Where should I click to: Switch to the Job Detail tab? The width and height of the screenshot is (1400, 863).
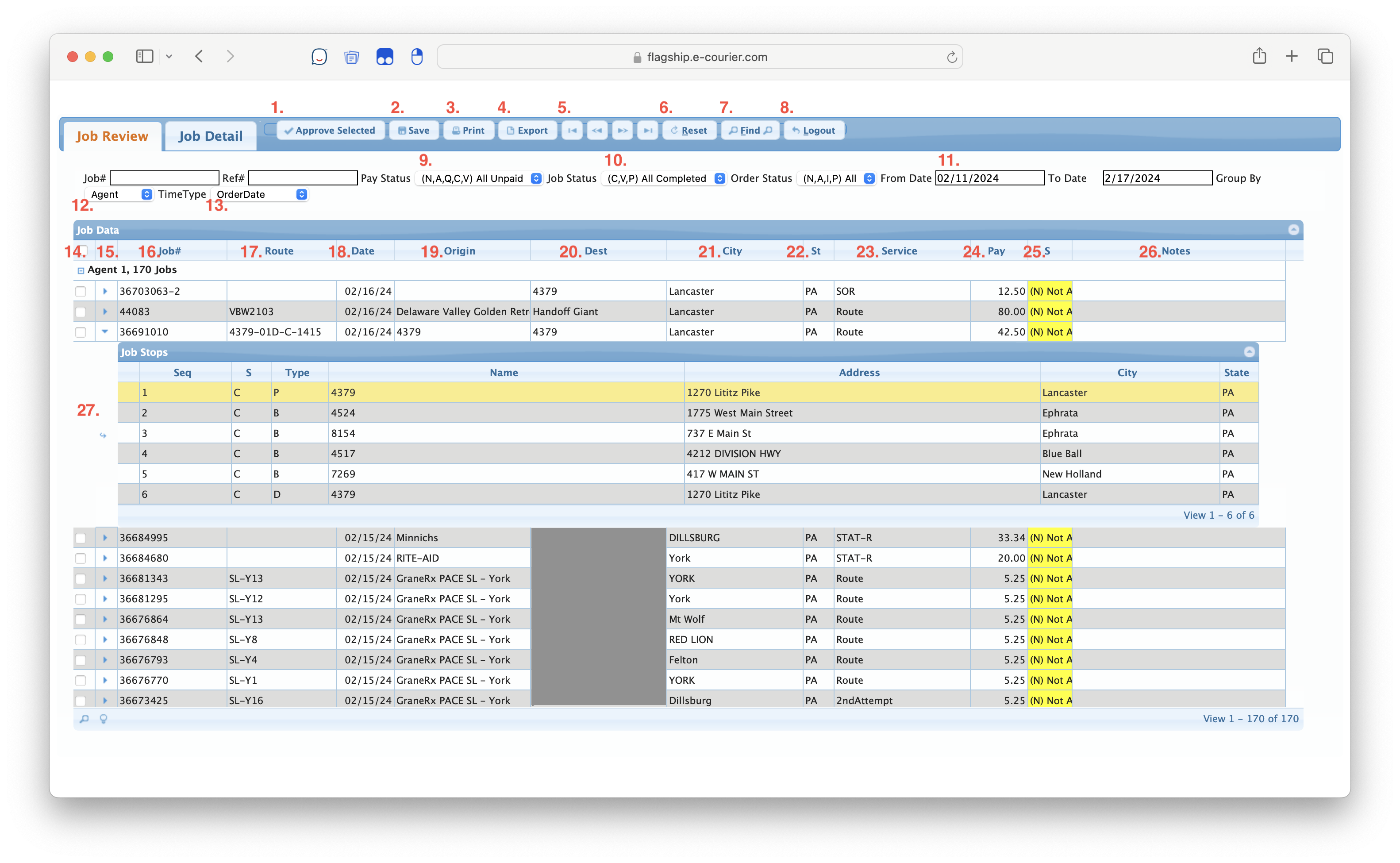pos(210,136)
